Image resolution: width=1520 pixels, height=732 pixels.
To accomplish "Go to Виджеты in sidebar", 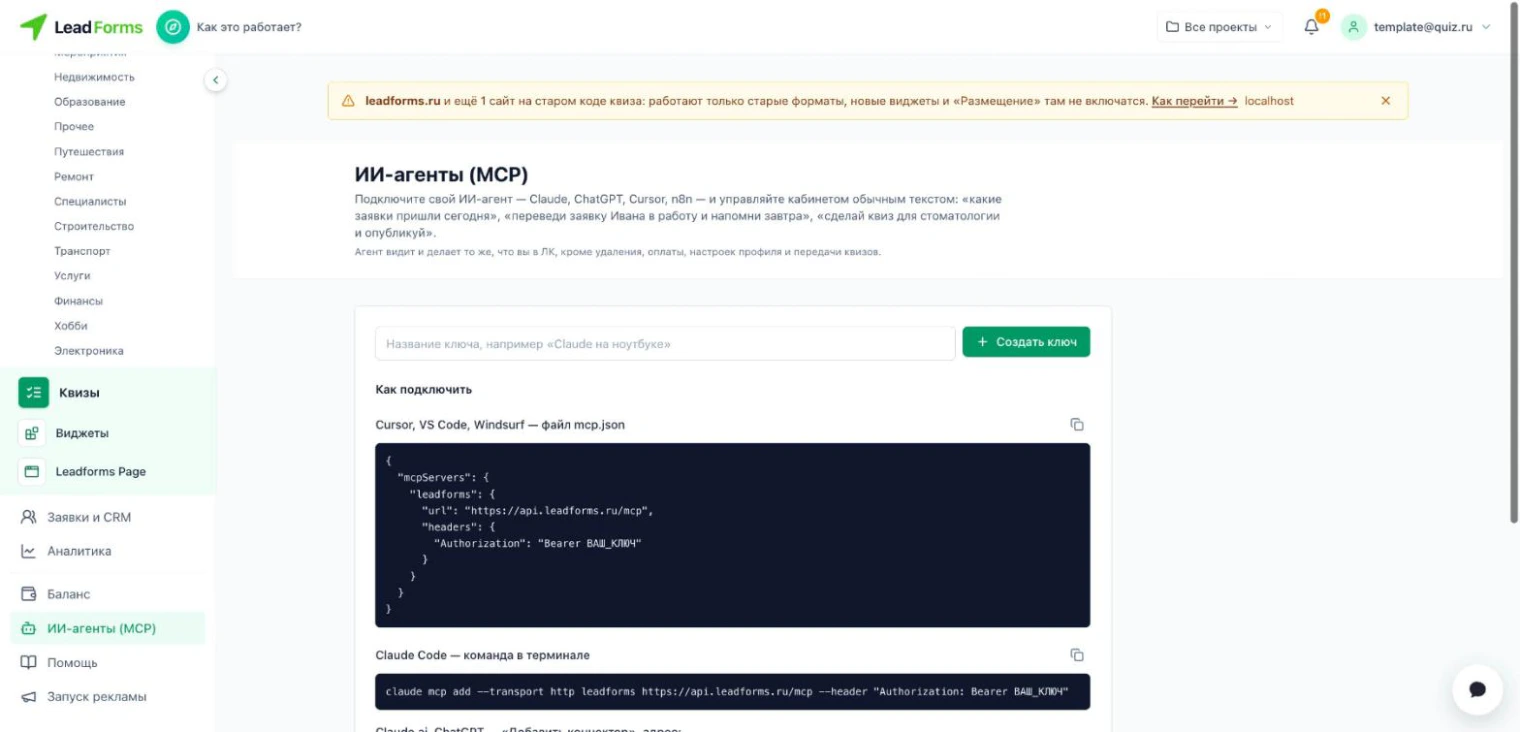I will pos(82,433).
